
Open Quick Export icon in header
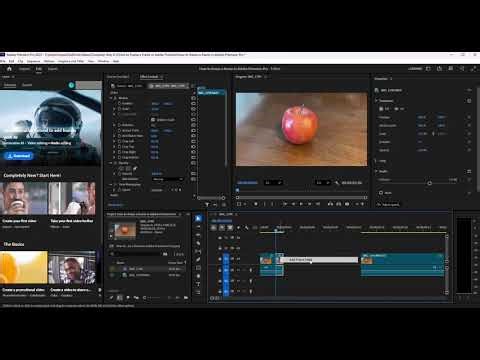pyautogui.click(x=439, y=68)
